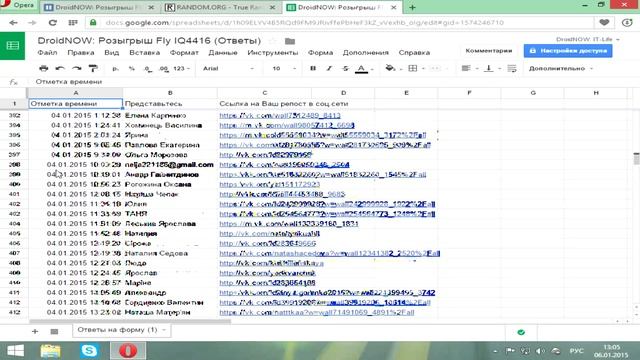Image resolution: width=640 pixels, height=360 pixels.
Task: Click the Комментарии button
Action: (489, 51)
